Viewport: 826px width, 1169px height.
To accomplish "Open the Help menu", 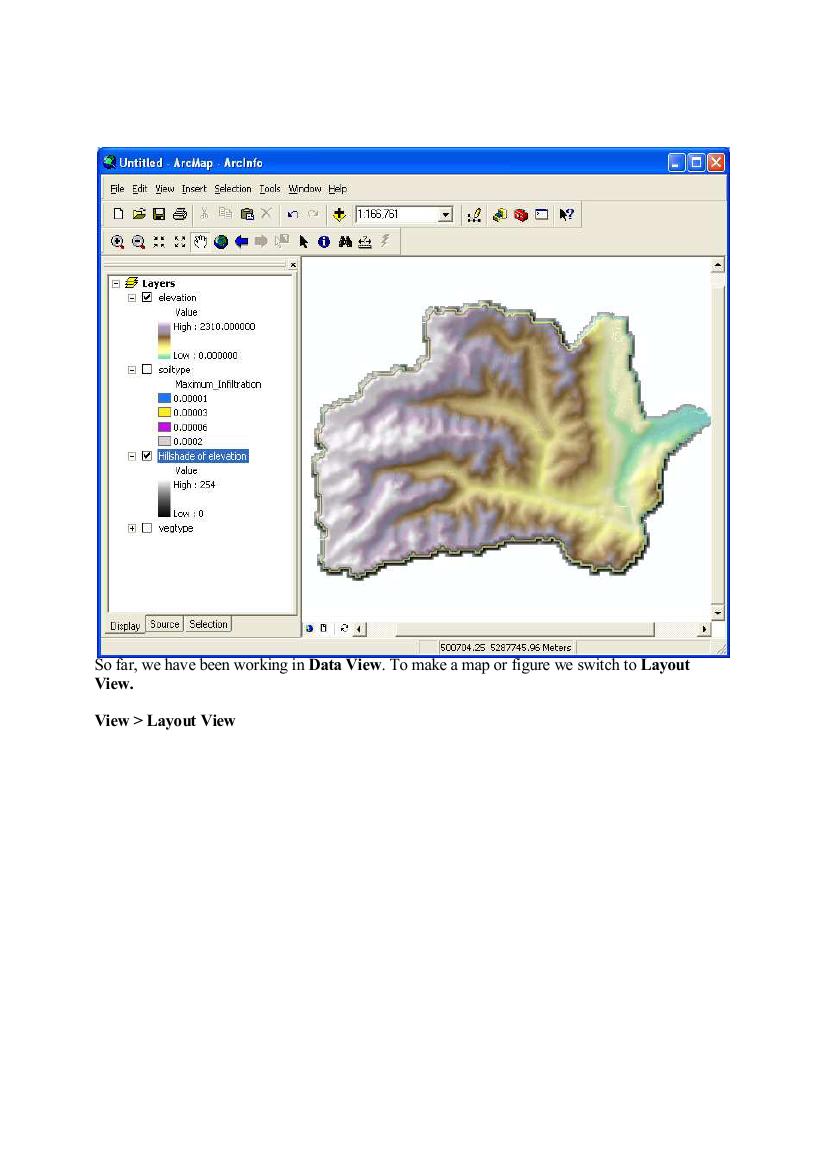I will pos(338,189).
